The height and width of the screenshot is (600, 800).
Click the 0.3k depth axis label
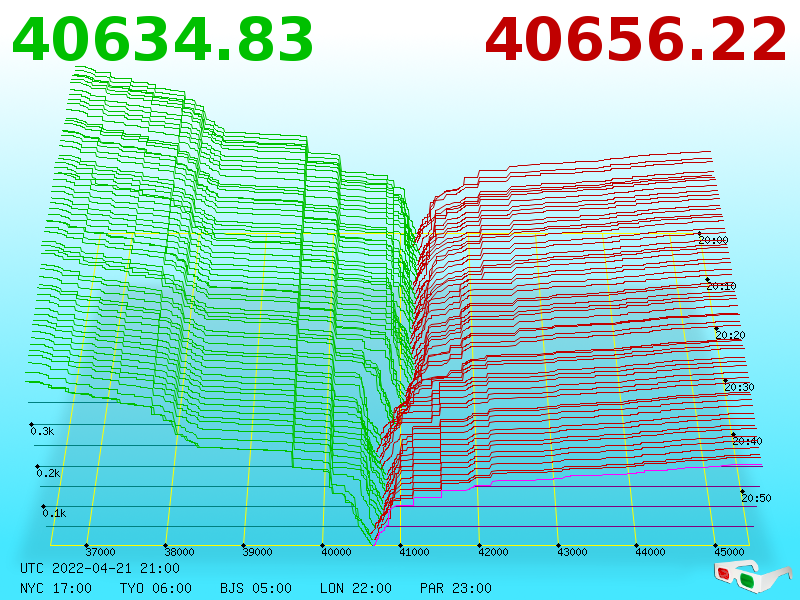pyautogui.click(x=42, y=431)
